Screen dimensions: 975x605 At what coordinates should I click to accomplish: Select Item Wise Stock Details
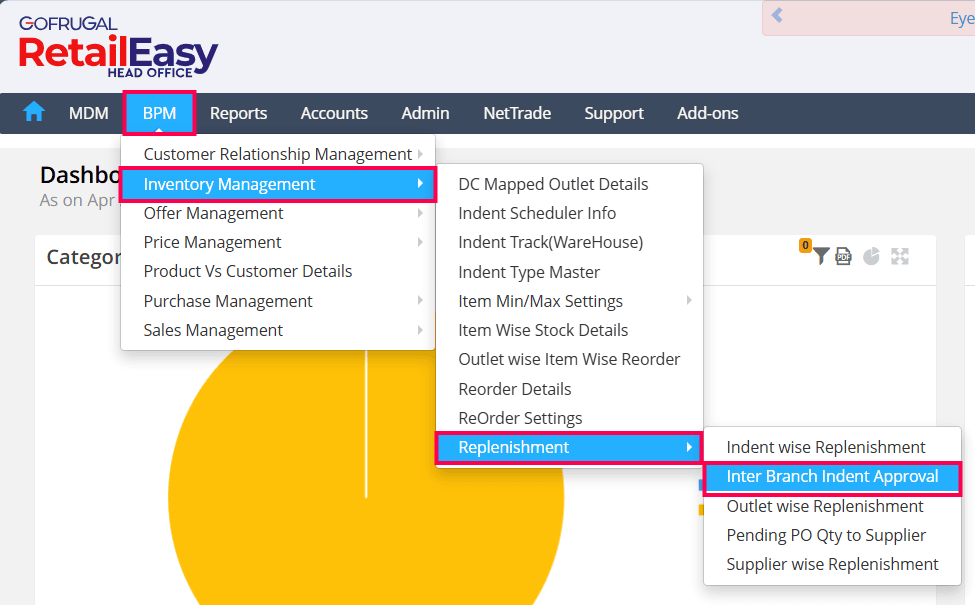pos(570,330)
